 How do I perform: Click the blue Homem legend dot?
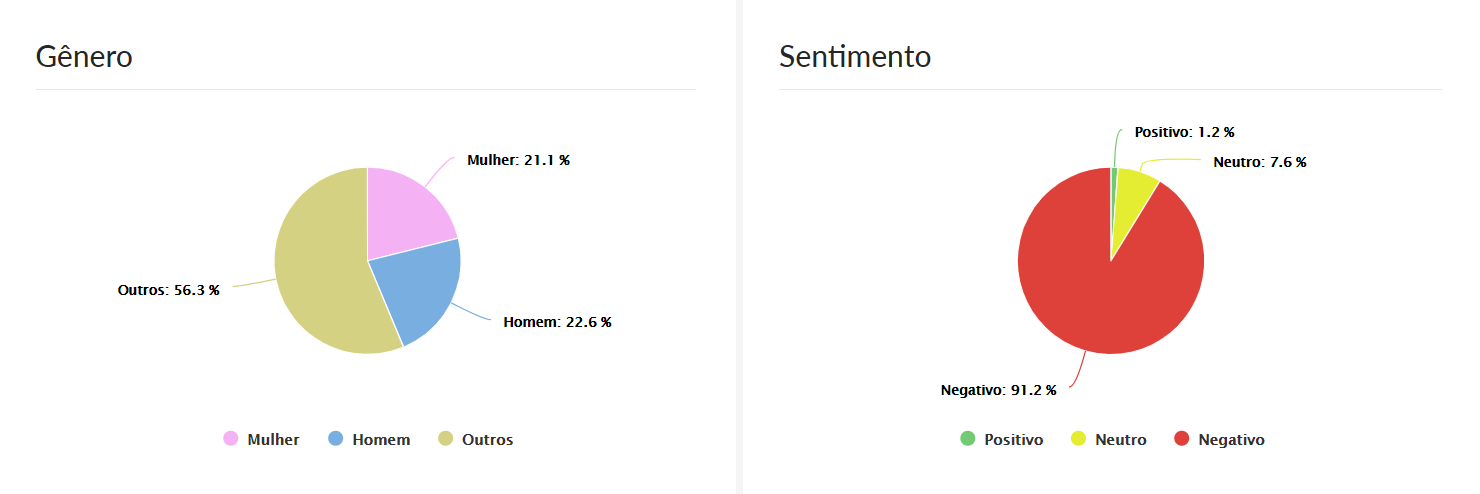[336, 439]
